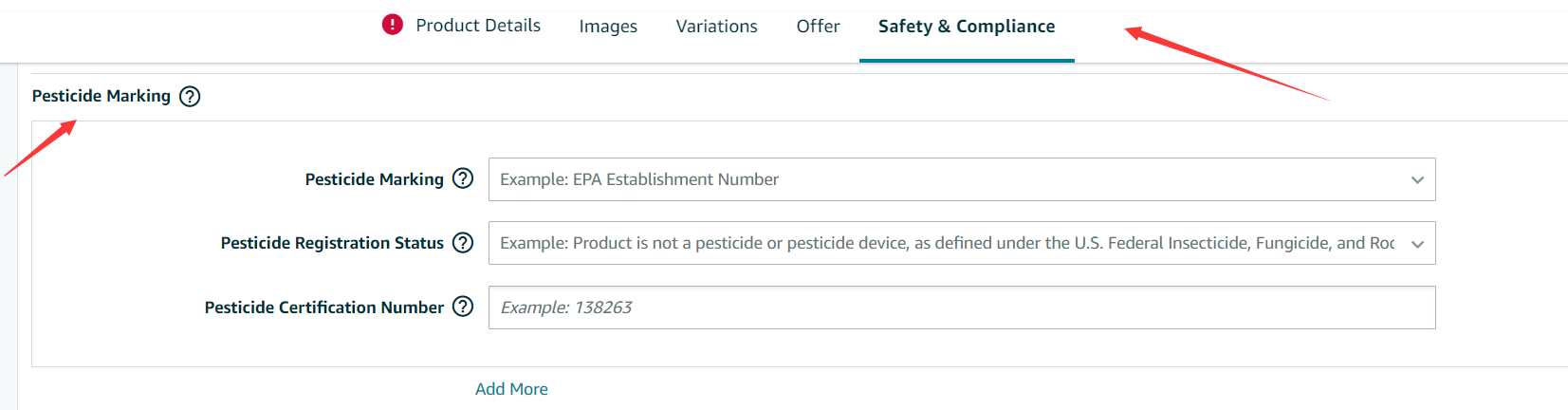Click the Add More link
Viewport: 1568px width, 410px height.
(x=511, y=389)
